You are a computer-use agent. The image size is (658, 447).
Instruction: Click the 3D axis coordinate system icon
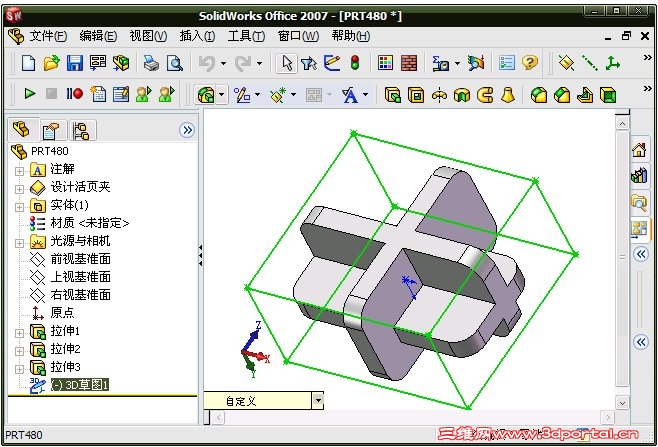tap(612, 63)
